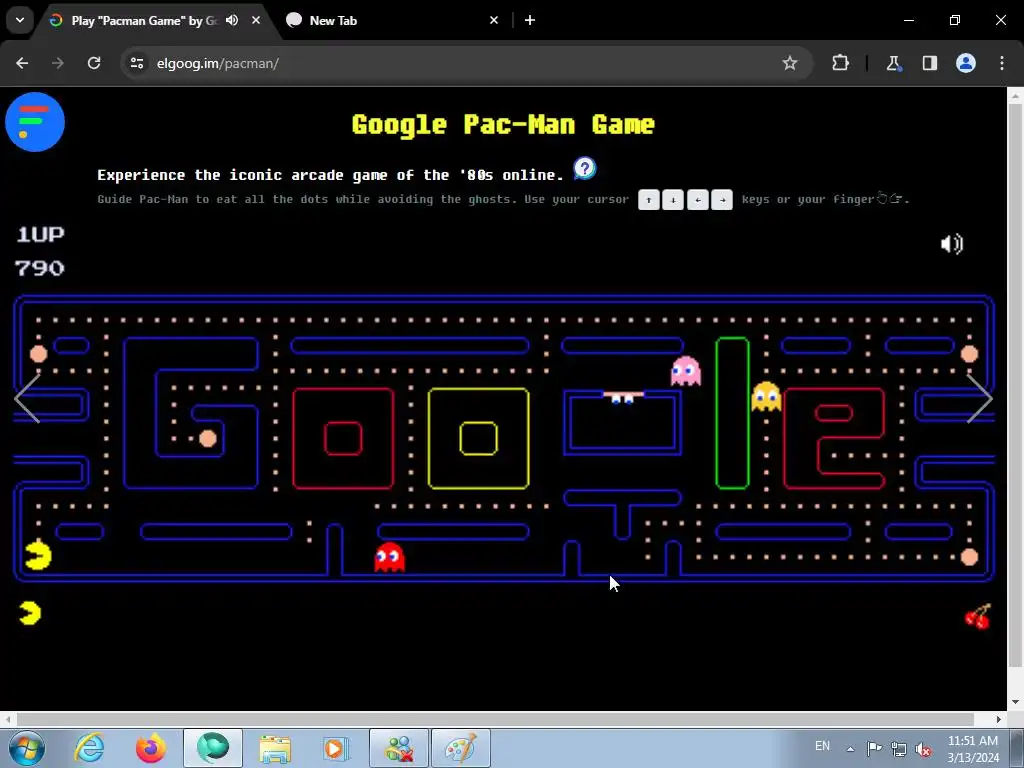Open the Chrome profile avatar
Screen dimensions: 1024x768
click(x=966, y=63)
